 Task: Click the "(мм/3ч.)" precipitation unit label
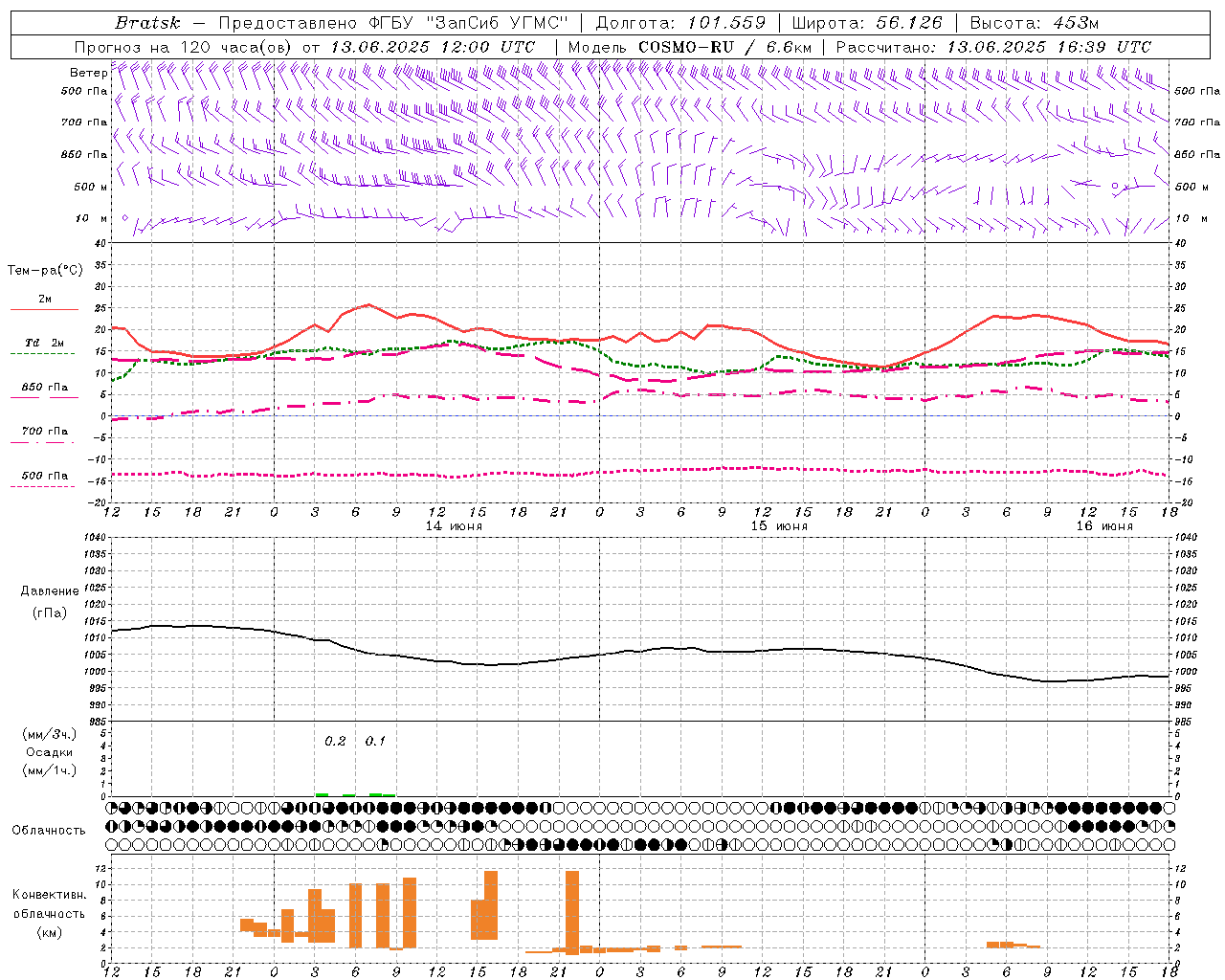(50, 734)
